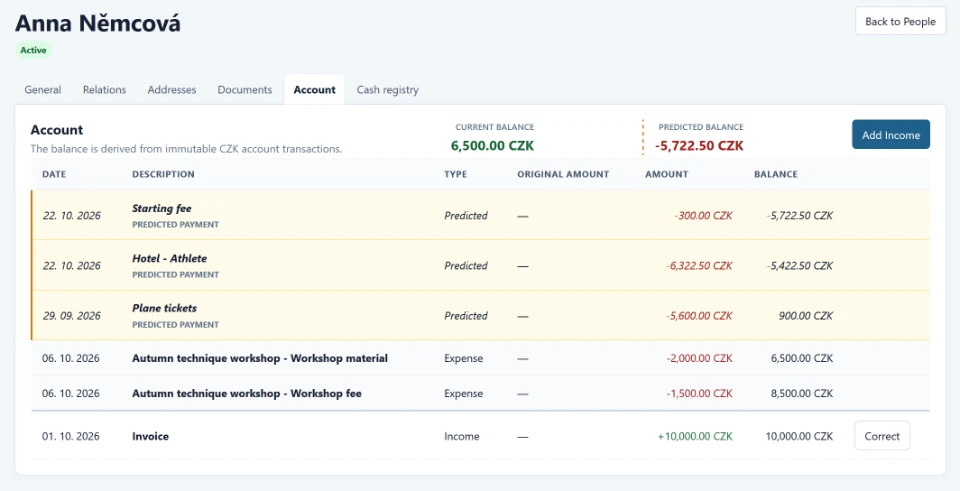The height and width of the screenshot is (491, 960).
Task: Switch to the Relations tab
Action: [105, 89]
